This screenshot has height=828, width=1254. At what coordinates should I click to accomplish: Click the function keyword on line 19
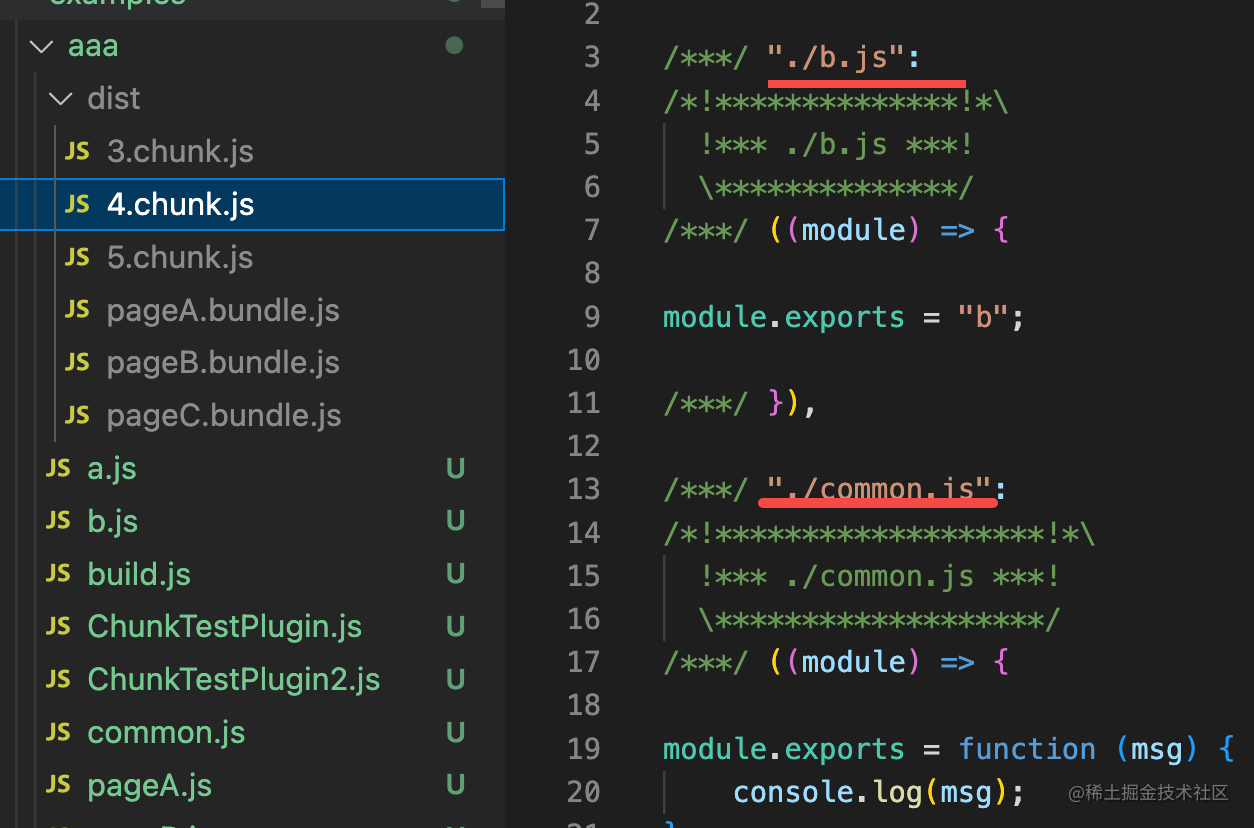[1027, 749]
